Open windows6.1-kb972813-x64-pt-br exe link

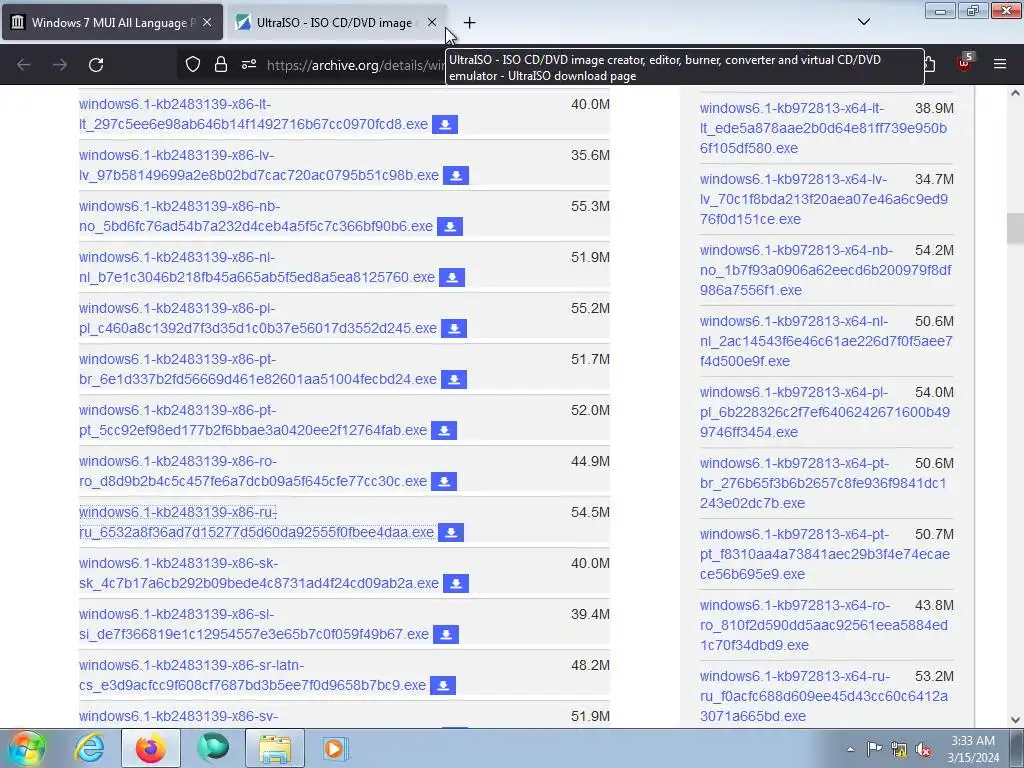click(823, 483)
